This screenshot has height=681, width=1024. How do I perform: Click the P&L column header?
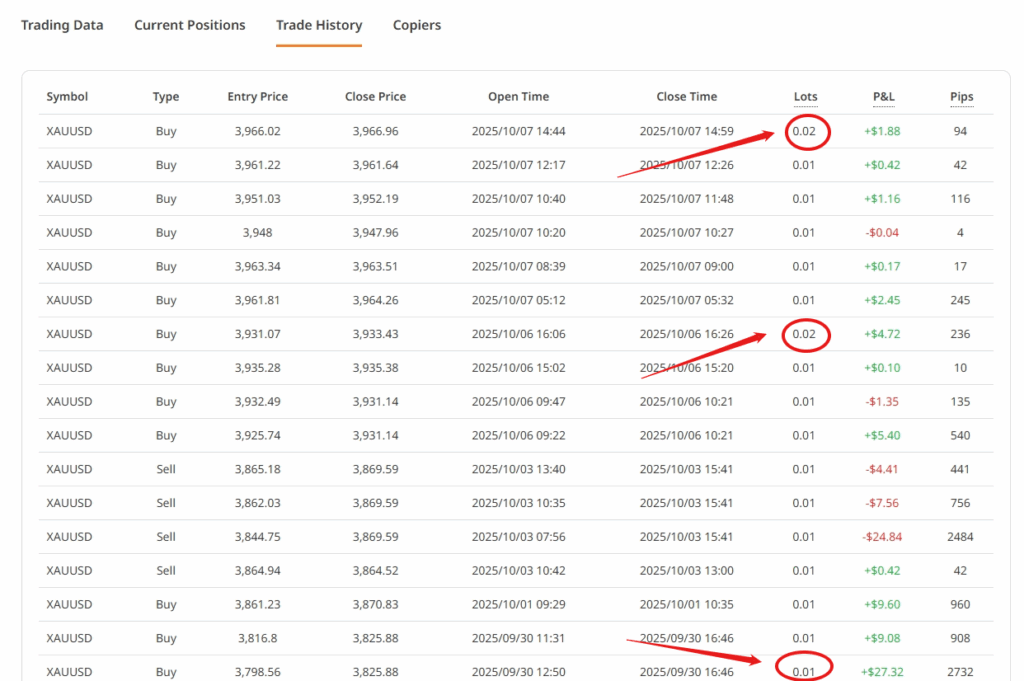pos(883,97)
